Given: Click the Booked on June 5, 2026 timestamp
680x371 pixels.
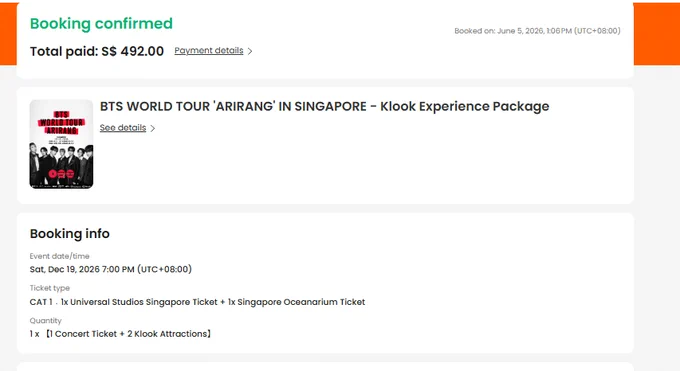Looking at the screenshot, I should pyautogui.click(x=537, y=31).
